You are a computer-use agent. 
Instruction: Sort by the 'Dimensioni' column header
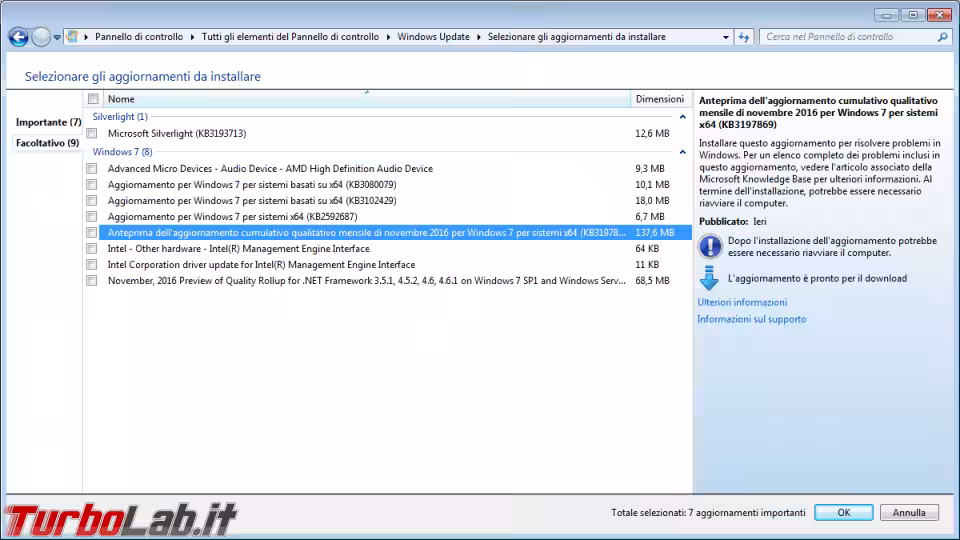660,99
